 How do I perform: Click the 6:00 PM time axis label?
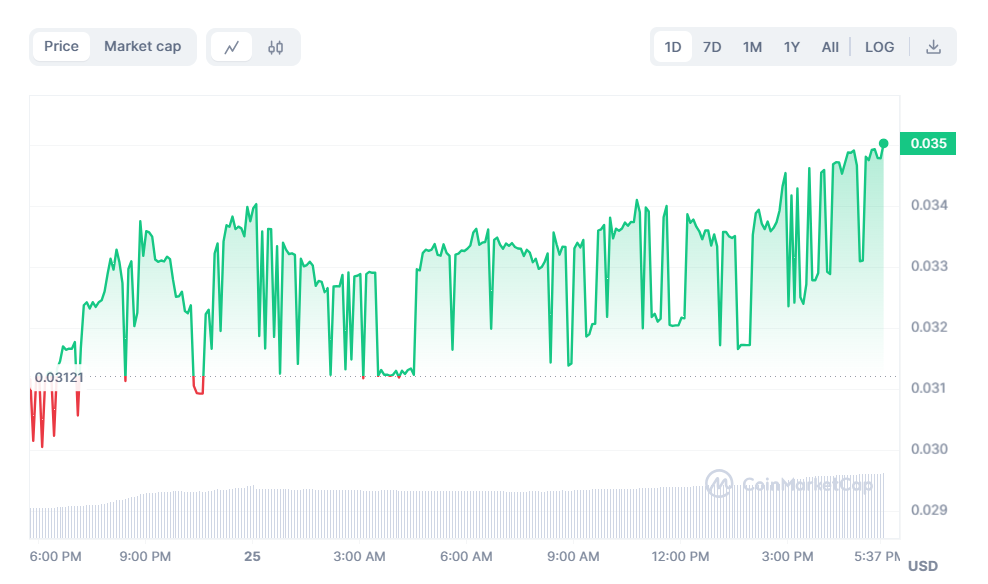56,556
